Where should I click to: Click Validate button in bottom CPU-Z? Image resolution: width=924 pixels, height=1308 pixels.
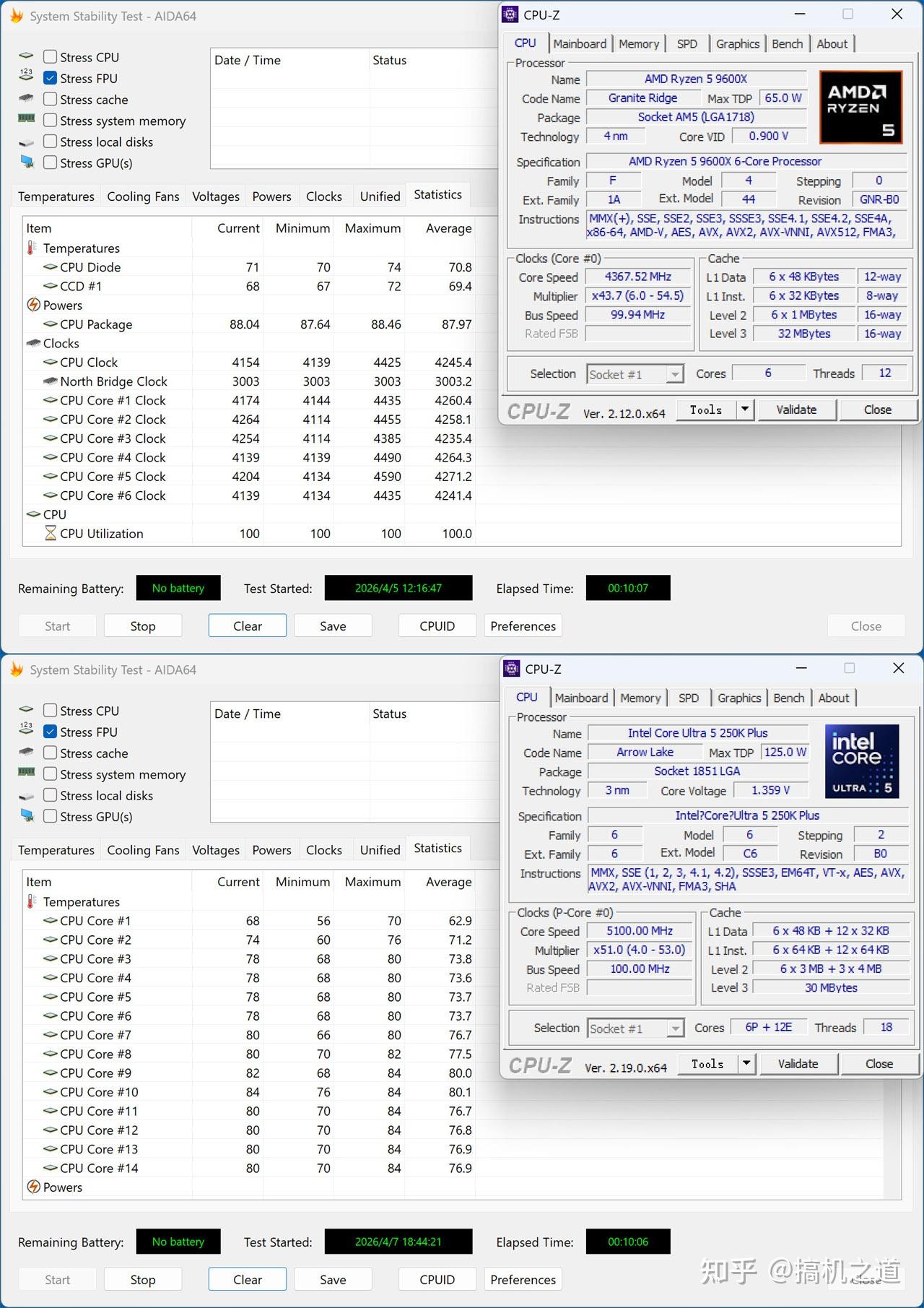pos(798,1064)
